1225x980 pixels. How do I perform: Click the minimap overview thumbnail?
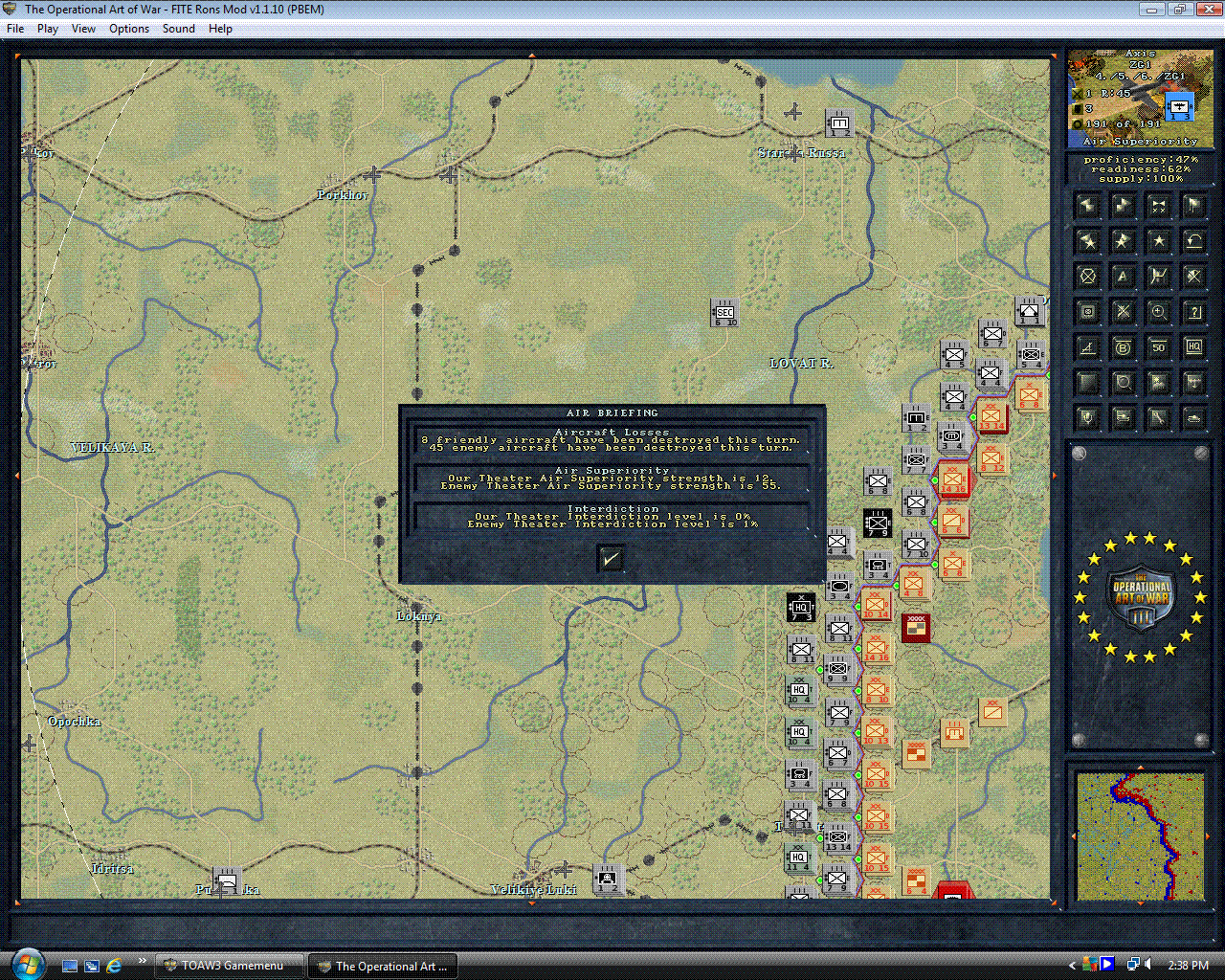click(x=1140, y=836)
